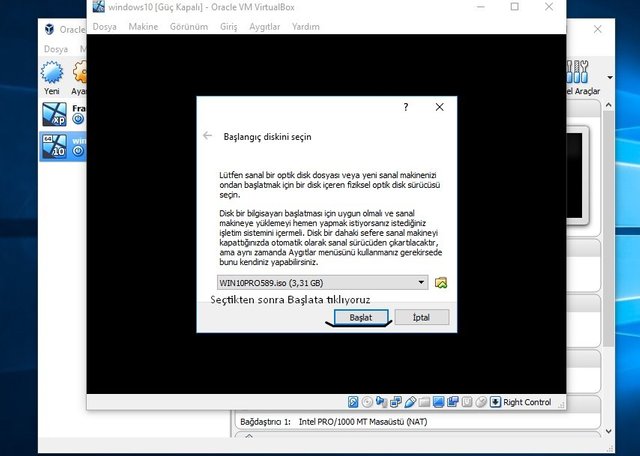
Task: Go back using the dialog's left arrow
Action: 207,136
